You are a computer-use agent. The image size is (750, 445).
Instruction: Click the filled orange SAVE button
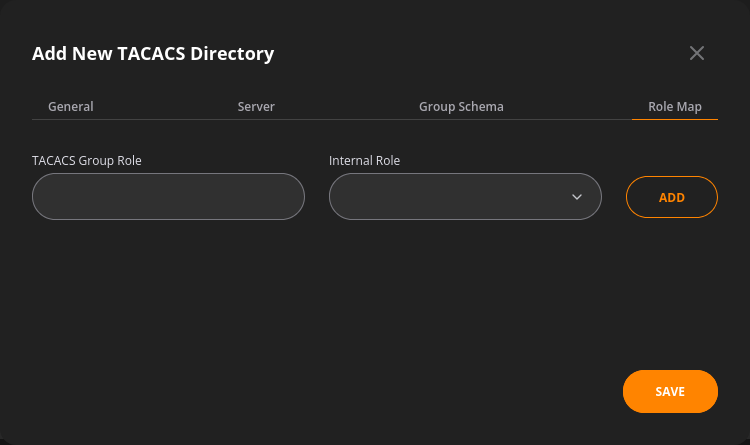[670, 391]
